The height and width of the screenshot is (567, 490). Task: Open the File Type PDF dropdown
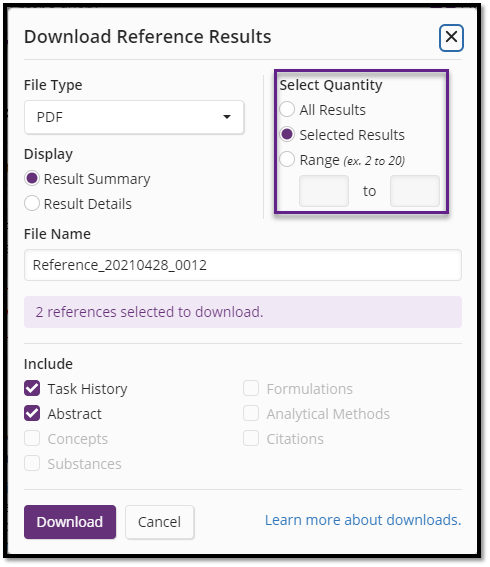pyautogui.click(x=134, y=117)
